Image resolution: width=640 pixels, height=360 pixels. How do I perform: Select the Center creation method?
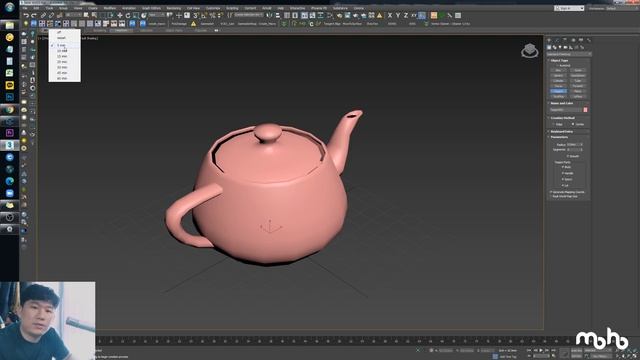578,124
